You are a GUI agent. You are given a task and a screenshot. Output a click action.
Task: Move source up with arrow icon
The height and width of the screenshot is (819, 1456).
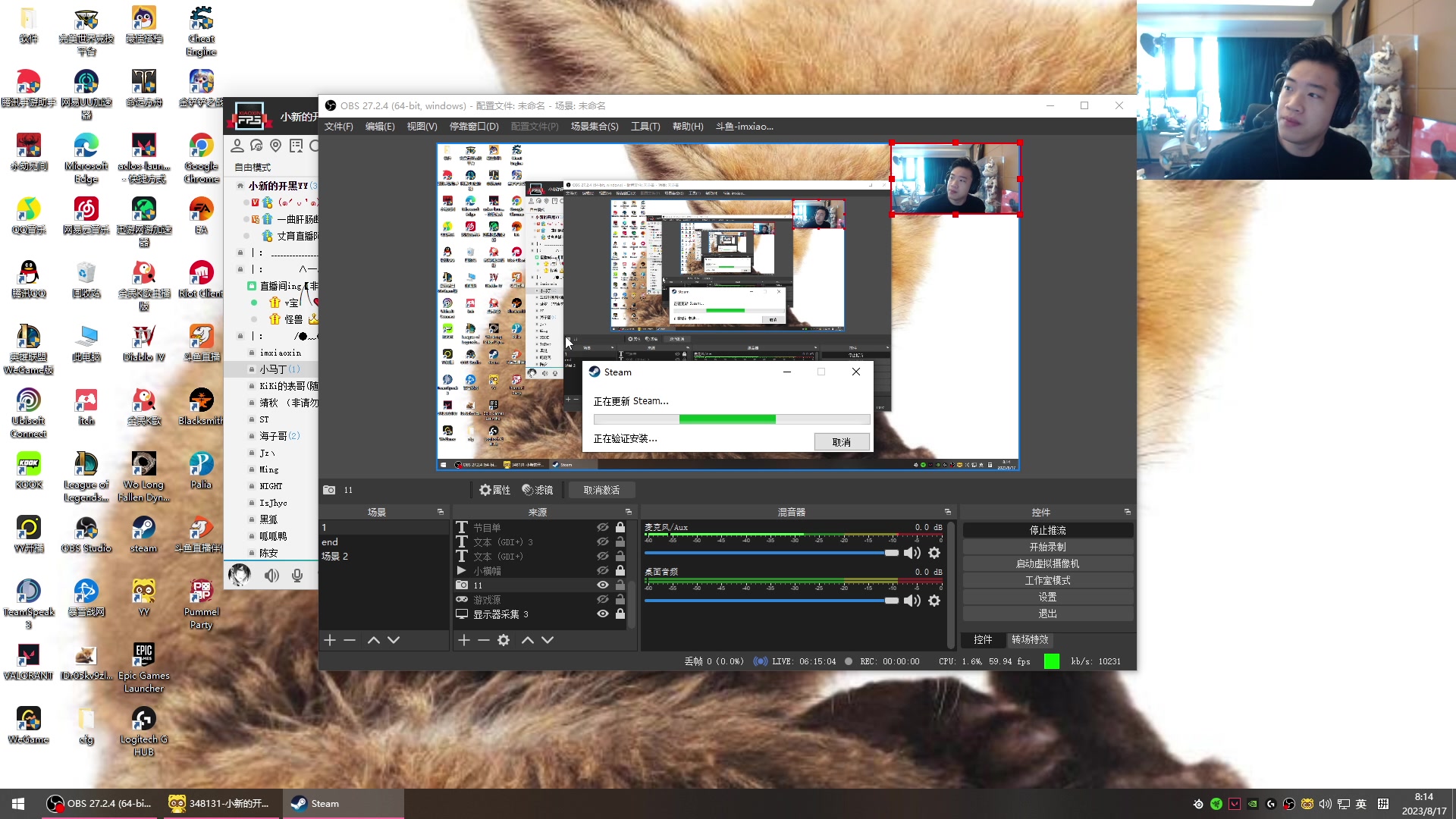[x=528, y=641]
